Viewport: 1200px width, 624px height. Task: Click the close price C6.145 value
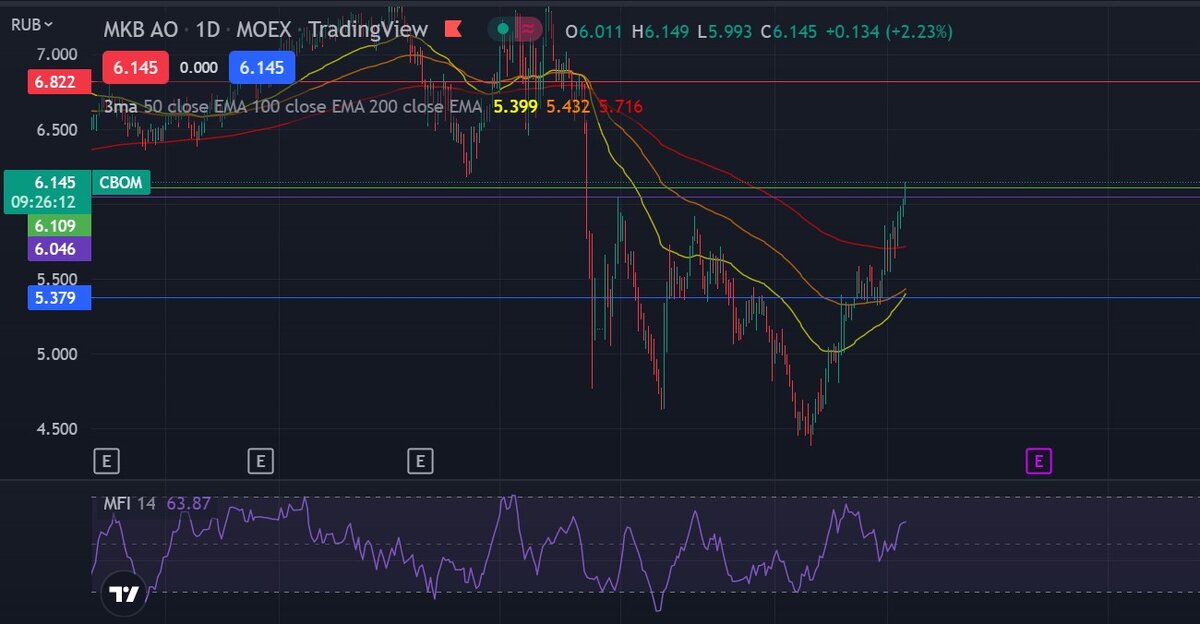[789, 32]
